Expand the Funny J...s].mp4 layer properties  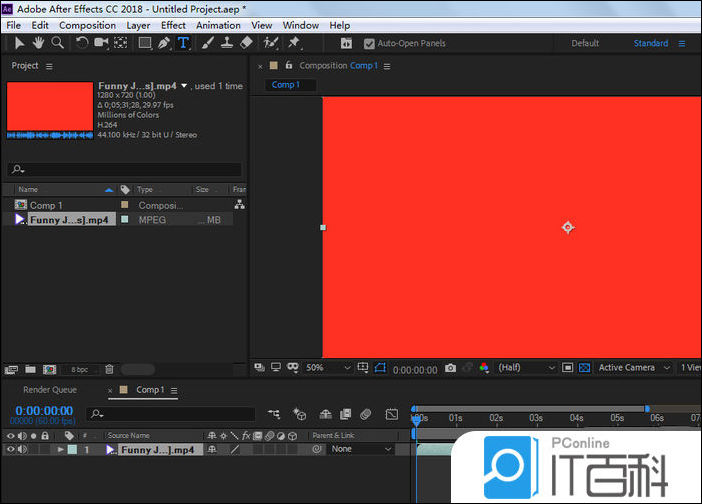(x=60, y=450)
